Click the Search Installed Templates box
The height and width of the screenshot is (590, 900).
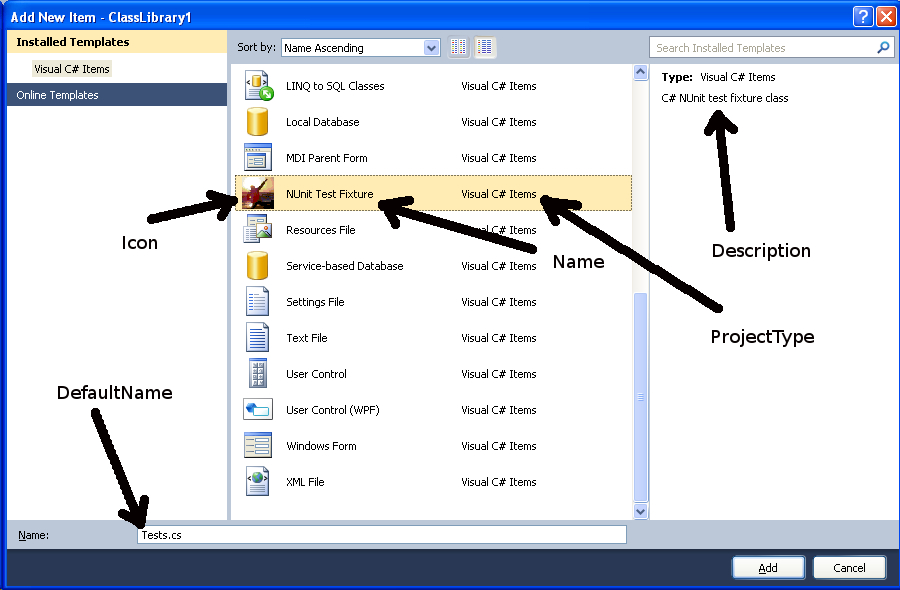[x=771, y=48]
